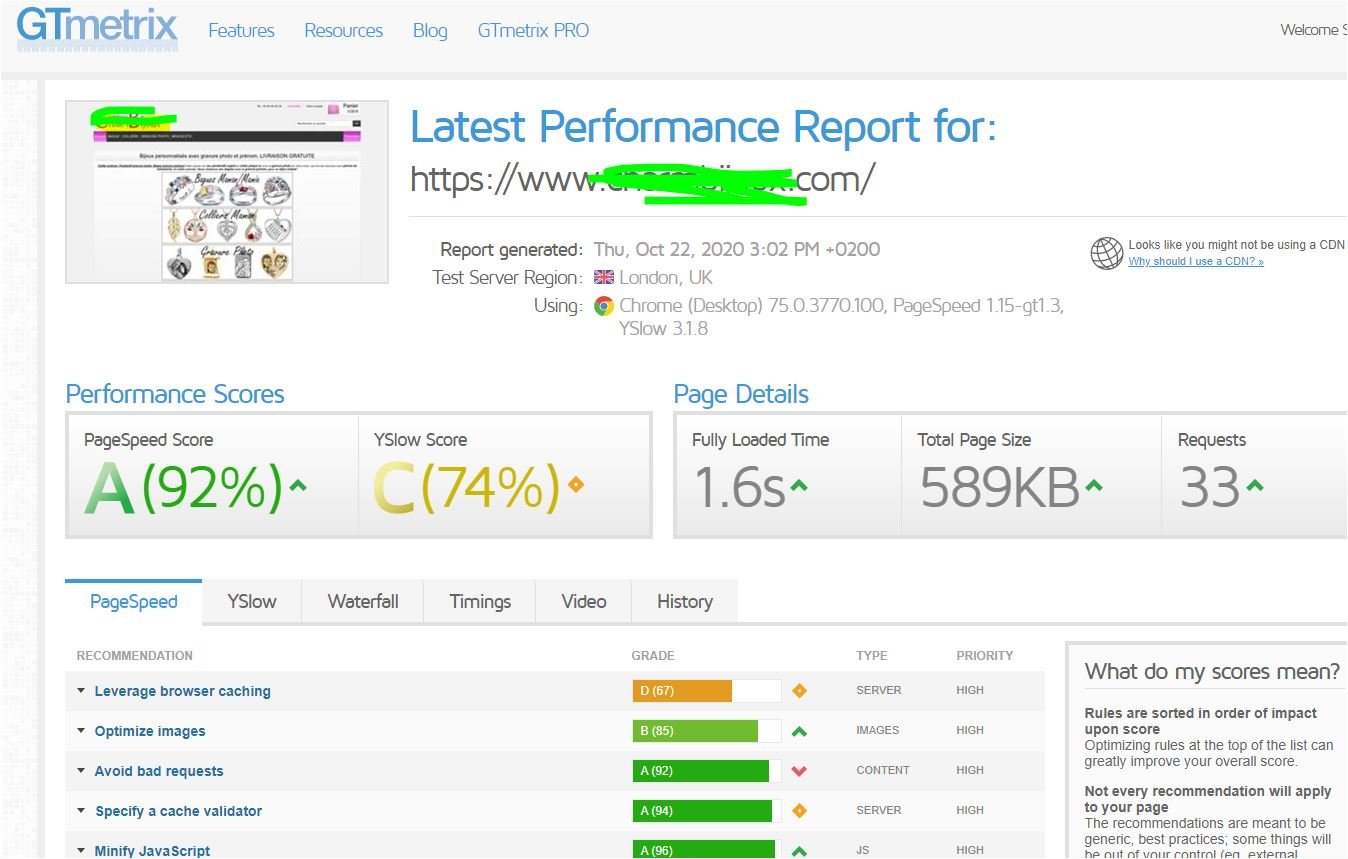The width and height of the screenshot is (1348, 859).
Task: Switch to the PageSpeed tab
Action: tap(134, 602)
